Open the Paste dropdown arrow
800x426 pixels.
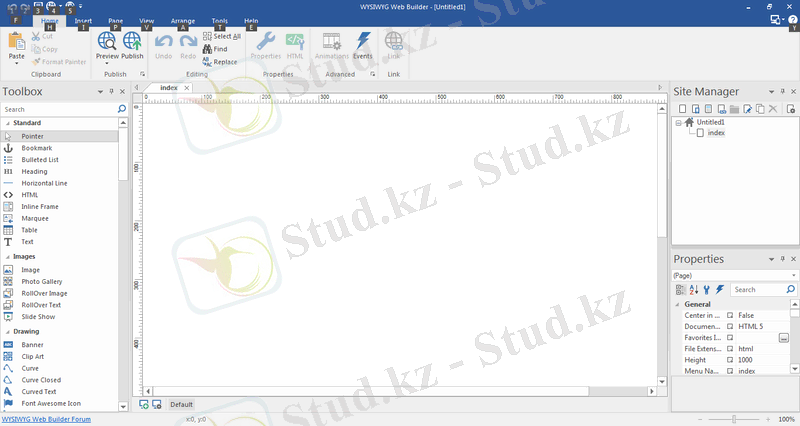point(16,63)
